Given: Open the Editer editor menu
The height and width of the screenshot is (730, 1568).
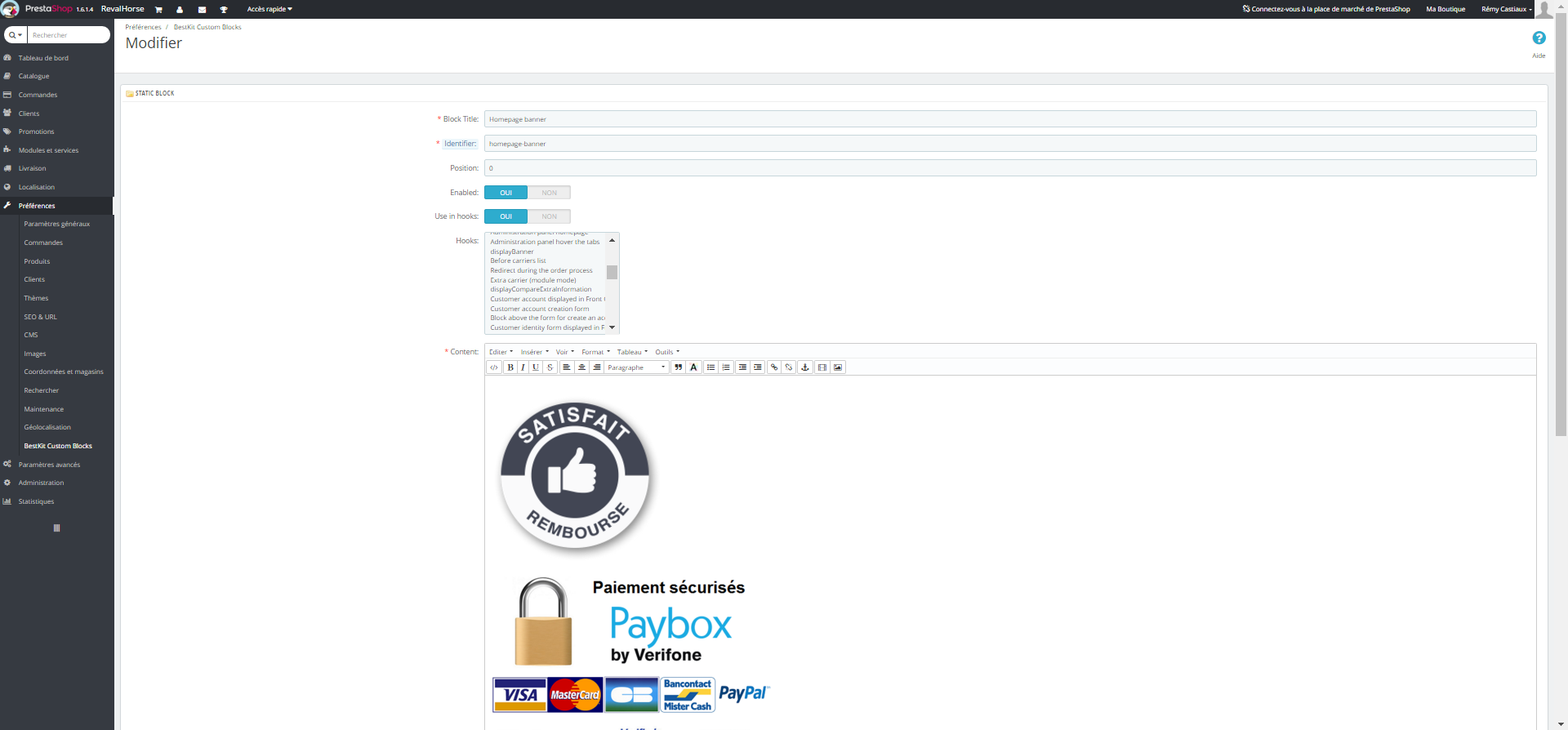Looking at the screenshot, I should pyautogui.click(x=501, y=352).
